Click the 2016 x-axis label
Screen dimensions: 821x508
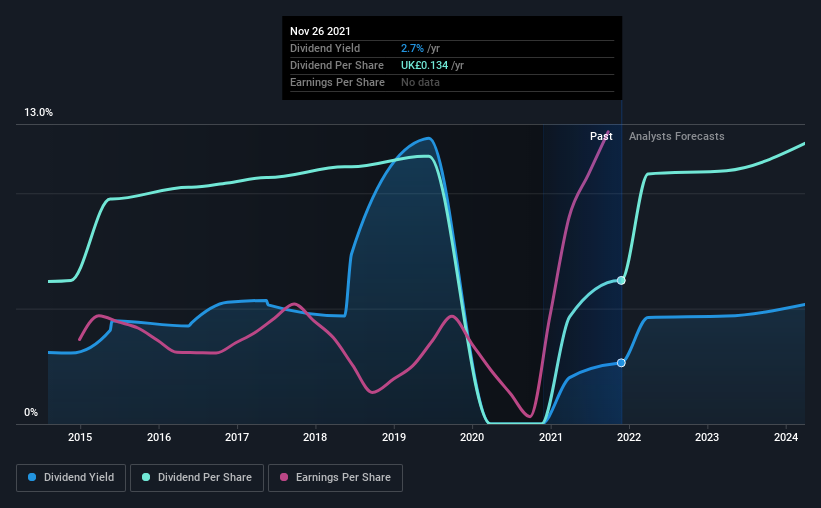[x=159, y=437]
